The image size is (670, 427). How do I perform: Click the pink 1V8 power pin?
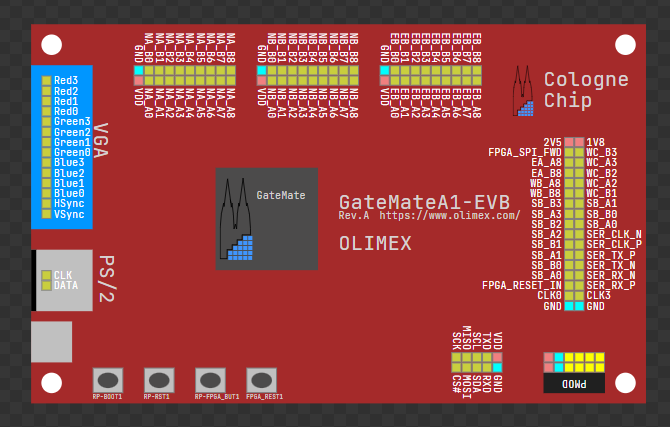[x=579, y=142]
